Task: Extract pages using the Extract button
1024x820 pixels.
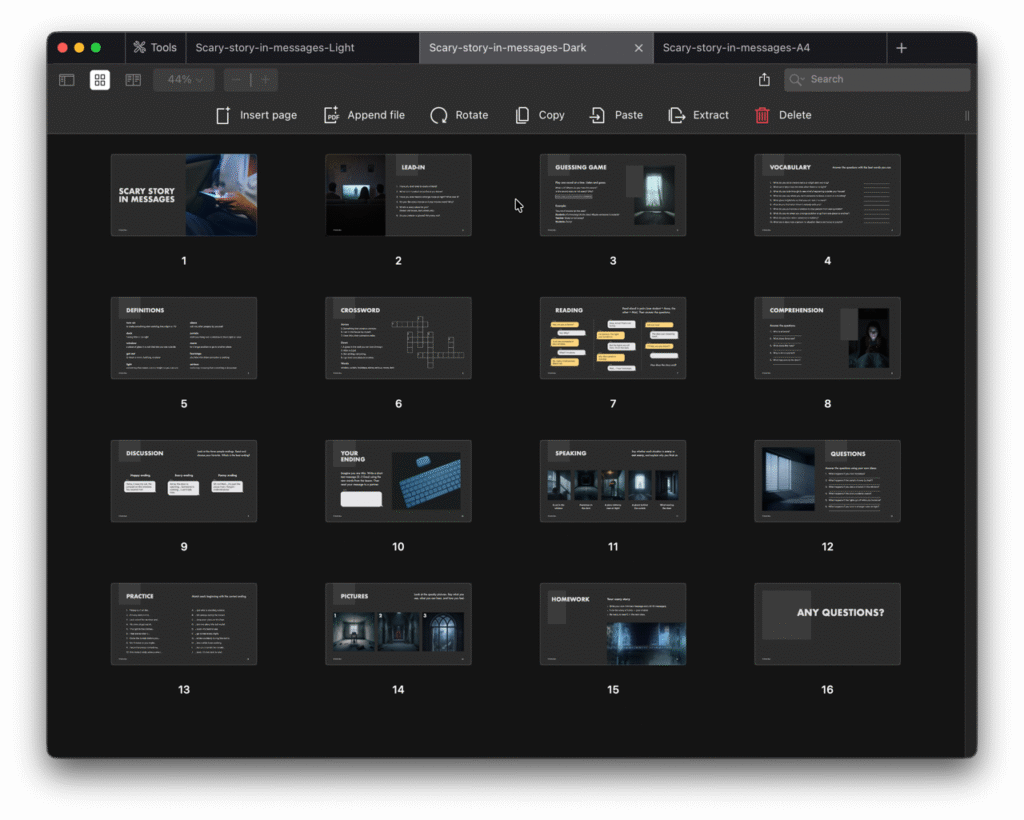Action: click(x=698, y=115)
